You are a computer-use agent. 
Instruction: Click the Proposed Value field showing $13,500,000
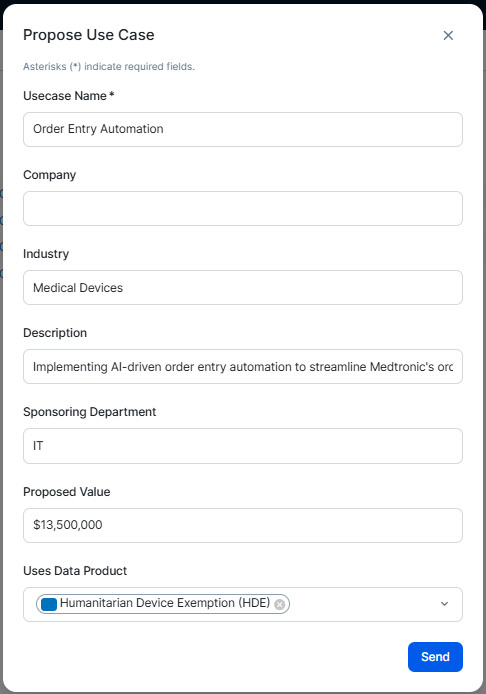pyautogui.click(x=243, y=525)
